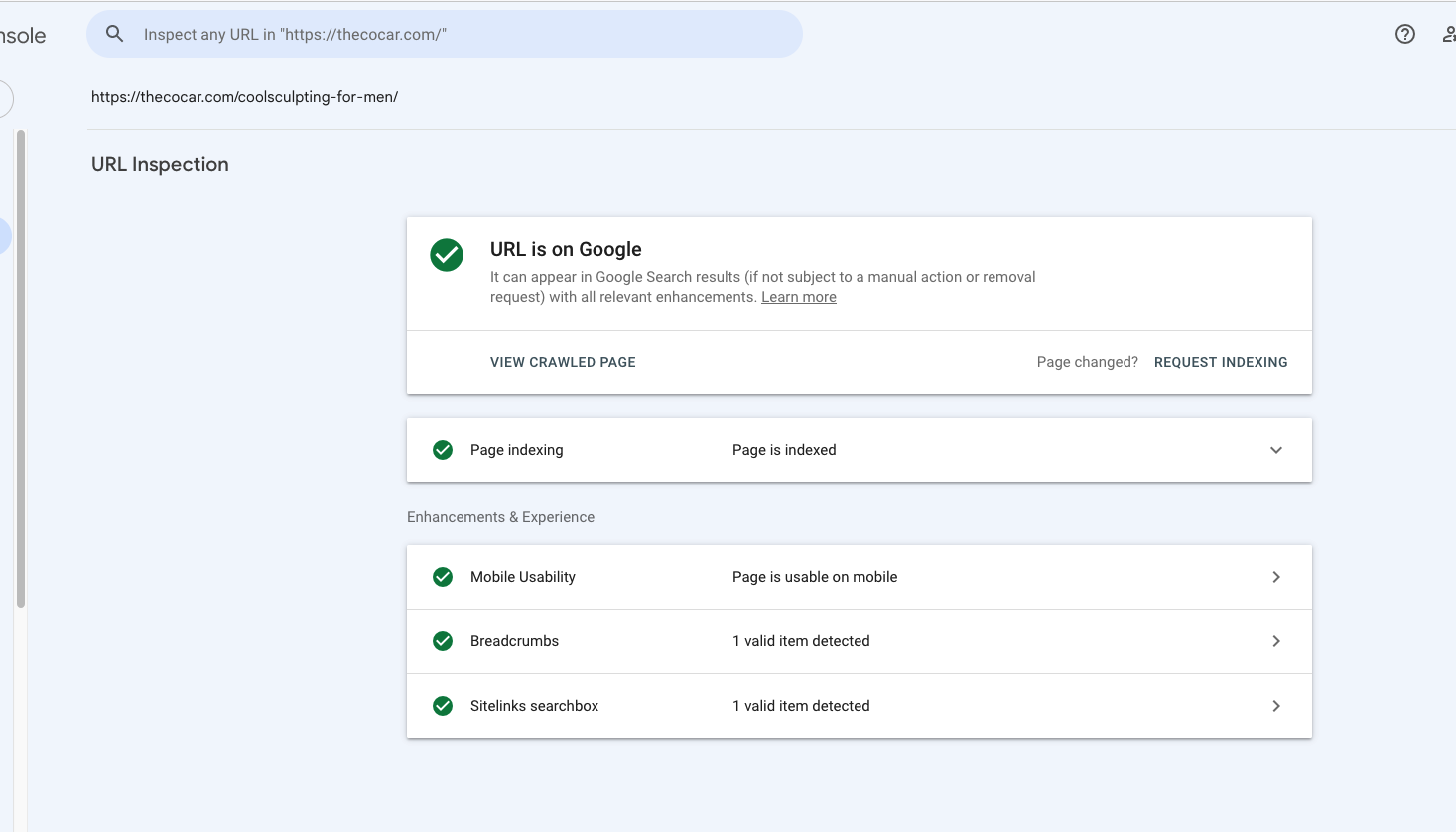
Task: Select the Mobile Usability row label
Action: 523,577
